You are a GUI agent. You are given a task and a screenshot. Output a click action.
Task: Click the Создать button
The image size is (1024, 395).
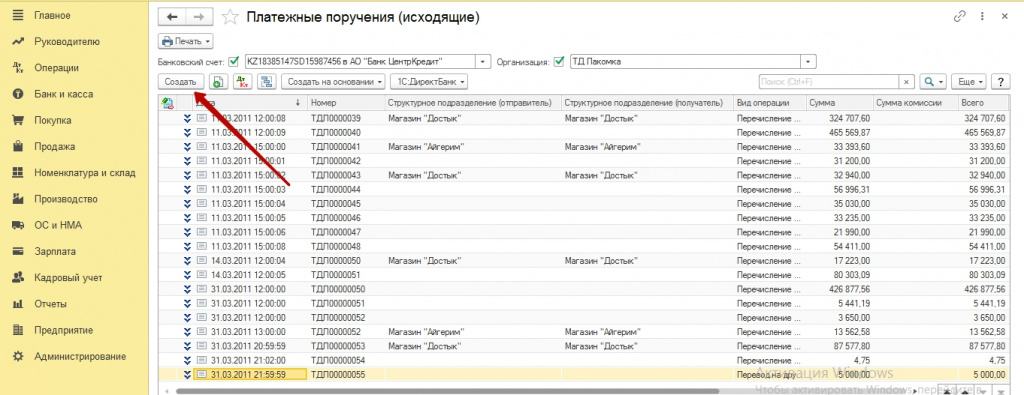(181, 82)
